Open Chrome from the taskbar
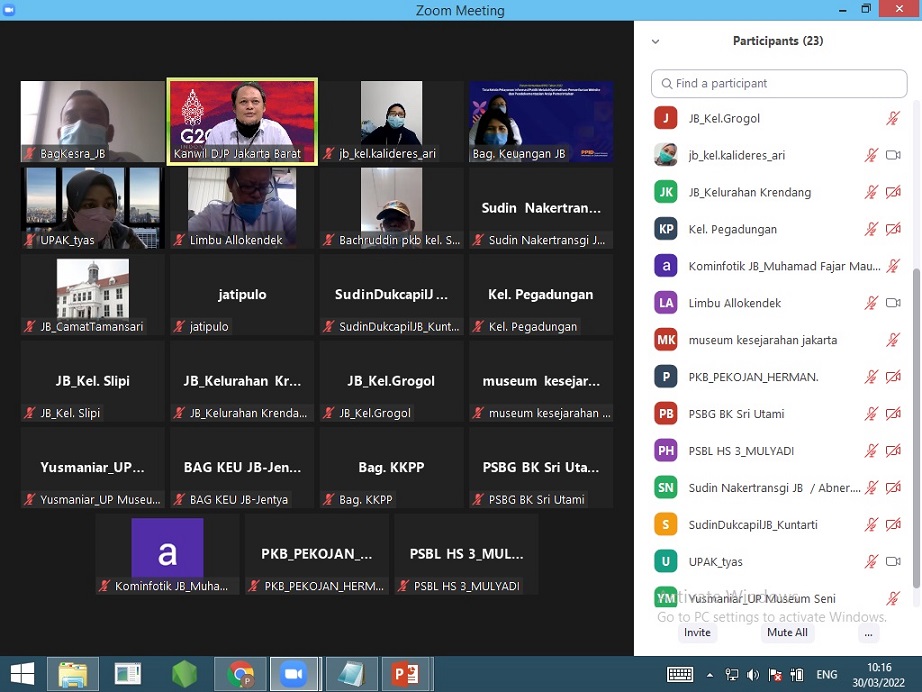The height and width of the screenshot is (692, 922). coord(241,674)
